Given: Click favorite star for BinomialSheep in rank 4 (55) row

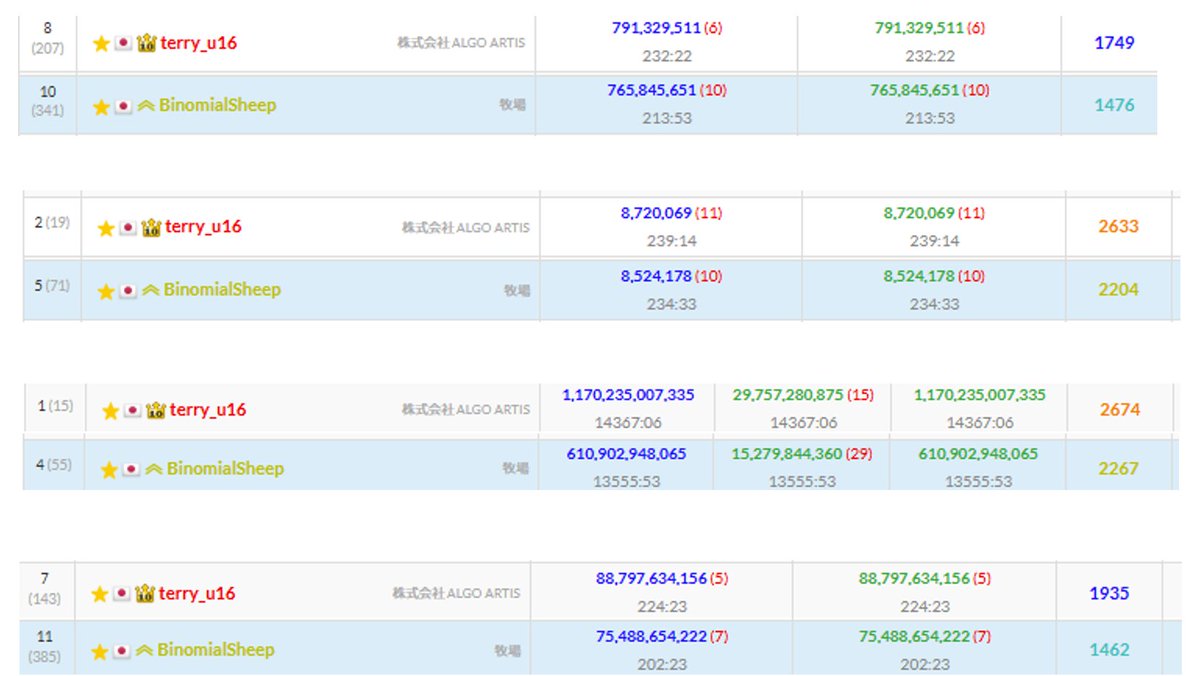Looking at the screenshot, I should coord(109,469).
